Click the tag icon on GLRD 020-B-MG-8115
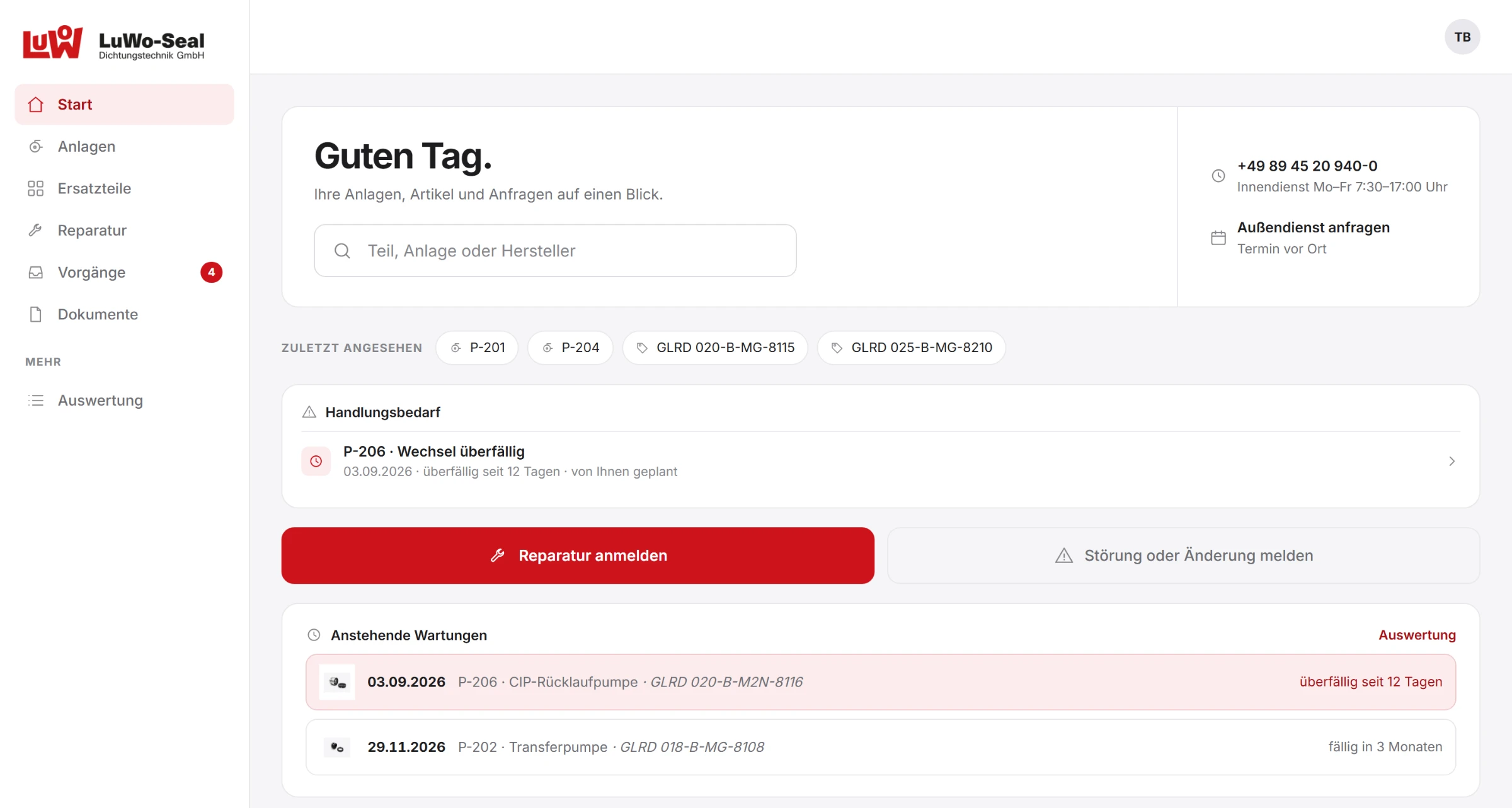The width and height of the screenshot is (1512, 808). [x=642, y=348]
